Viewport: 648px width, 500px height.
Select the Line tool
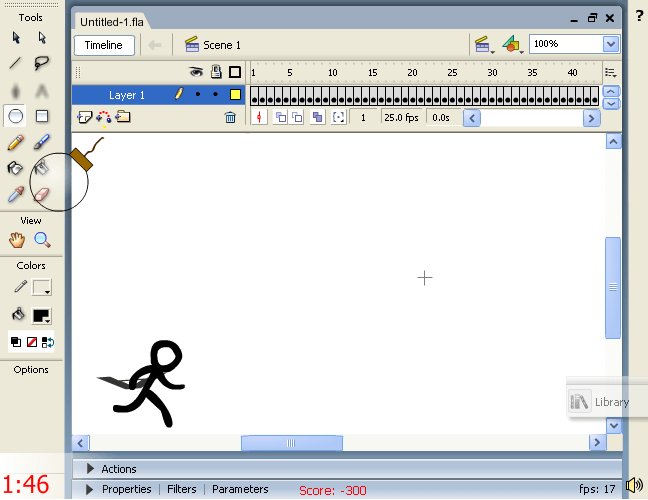pyautogui.click(x=16, y=63)
